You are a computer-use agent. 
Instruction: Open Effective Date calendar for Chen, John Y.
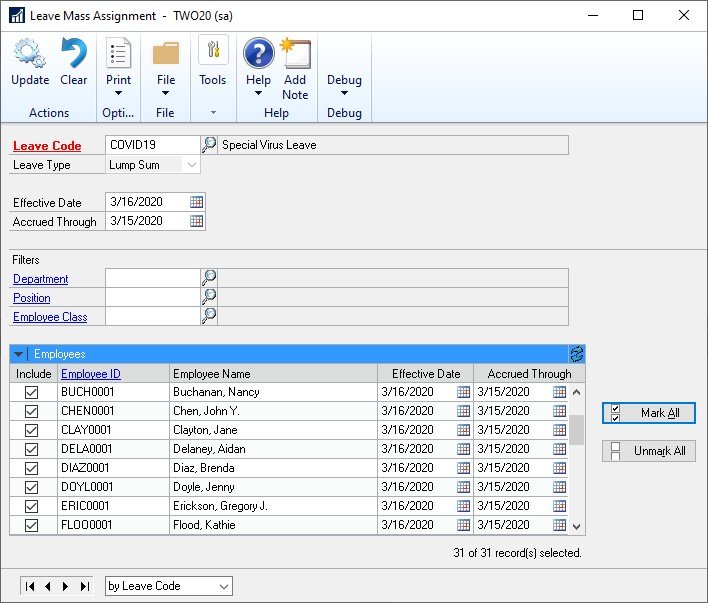coord(463,411)
